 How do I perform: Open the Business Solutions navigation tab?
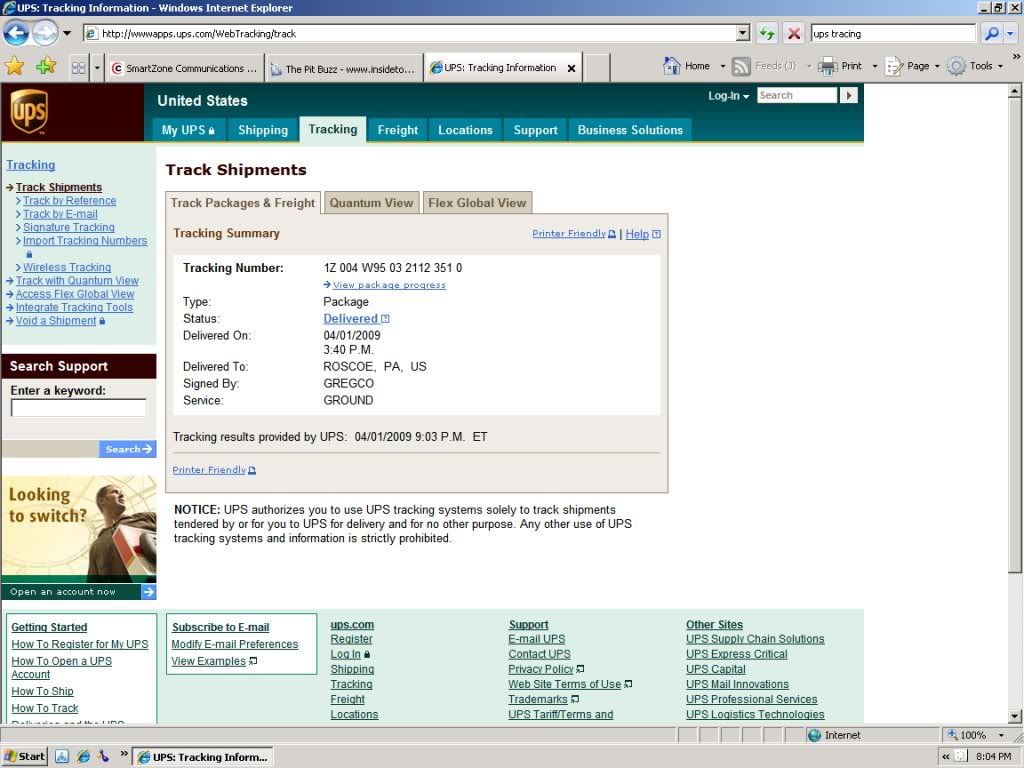click(x=630, y=130)
